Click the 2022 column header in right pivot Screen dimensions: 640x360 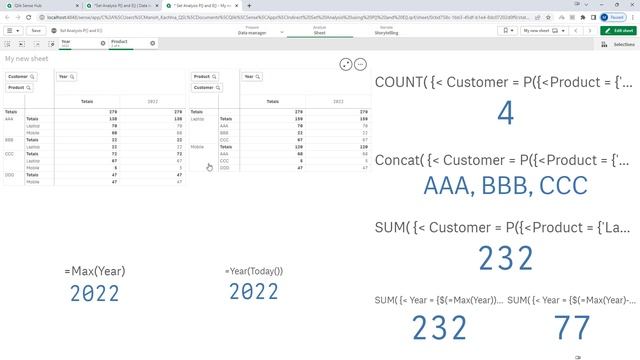click(x=338, y=101)
